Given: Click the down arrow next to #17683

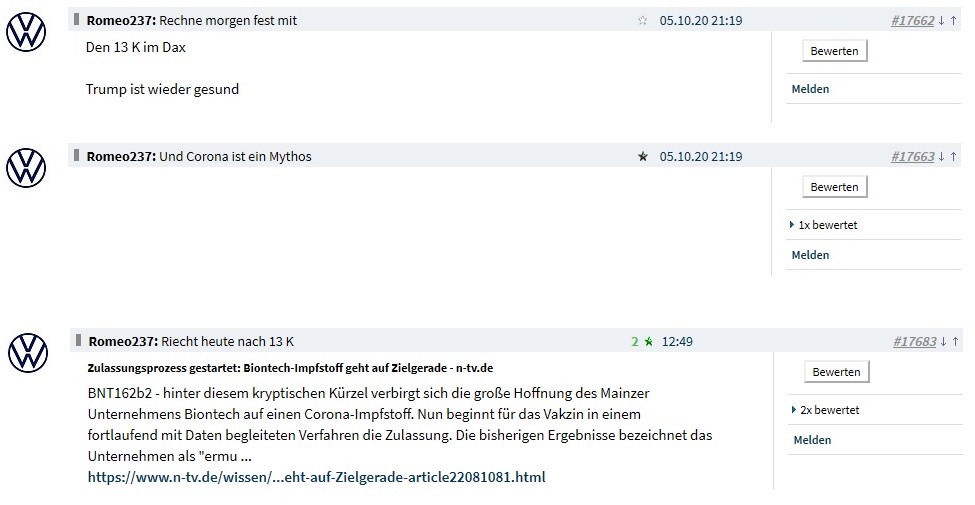Looking at the screenshot, I should 943,342.
